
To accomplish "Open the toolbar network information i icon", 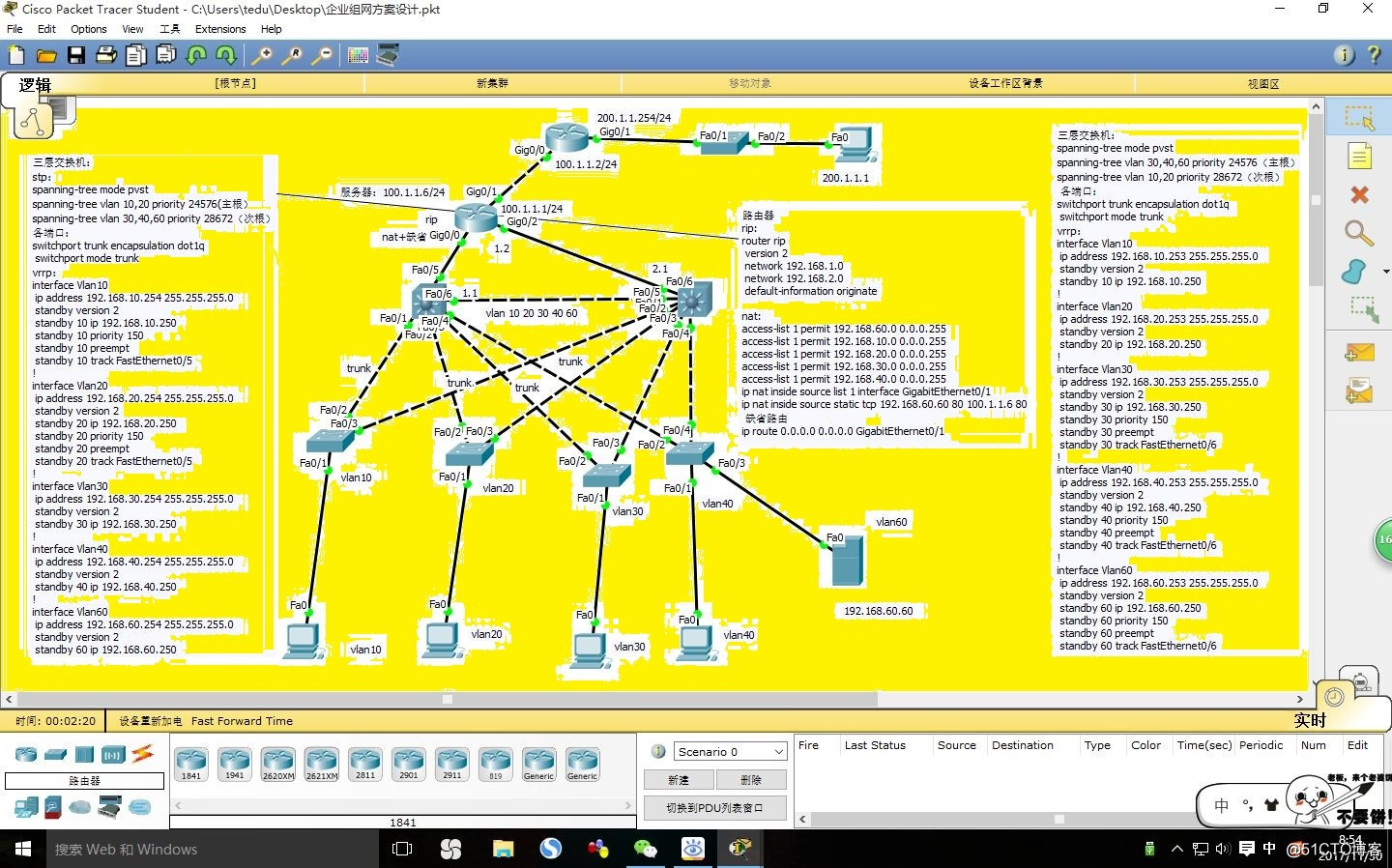I will coord(1344,55).
